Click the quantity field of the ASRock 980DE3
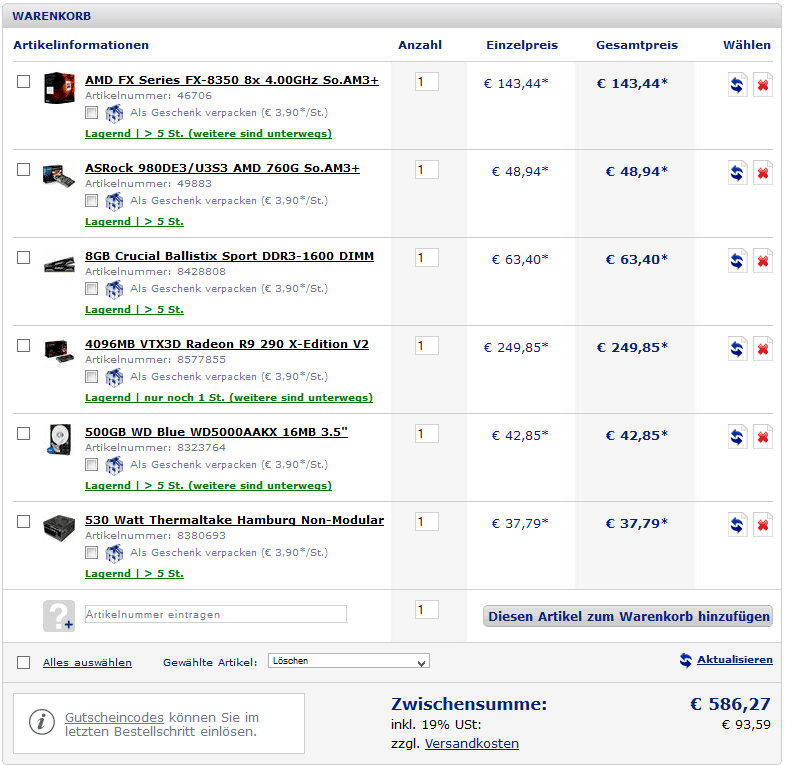The height and width of the screenshot is (765, 785). pyautogui.click(x=427, y=170)
